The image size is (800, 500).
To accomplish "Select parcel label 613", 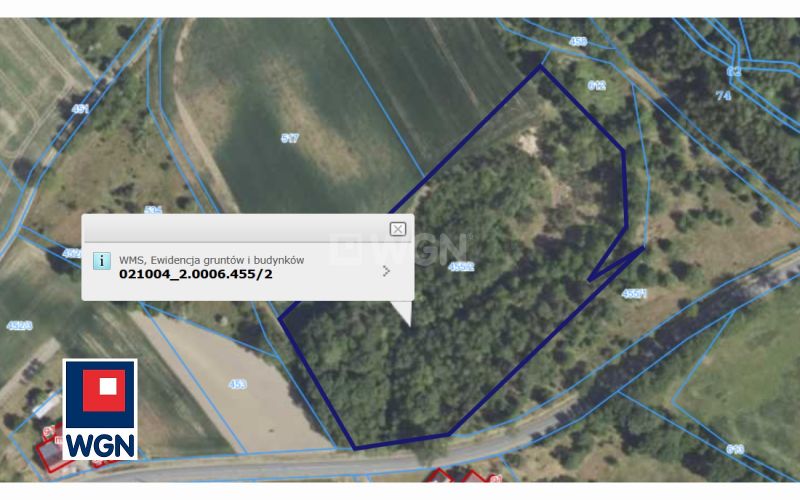I will [x=735, y=449].
